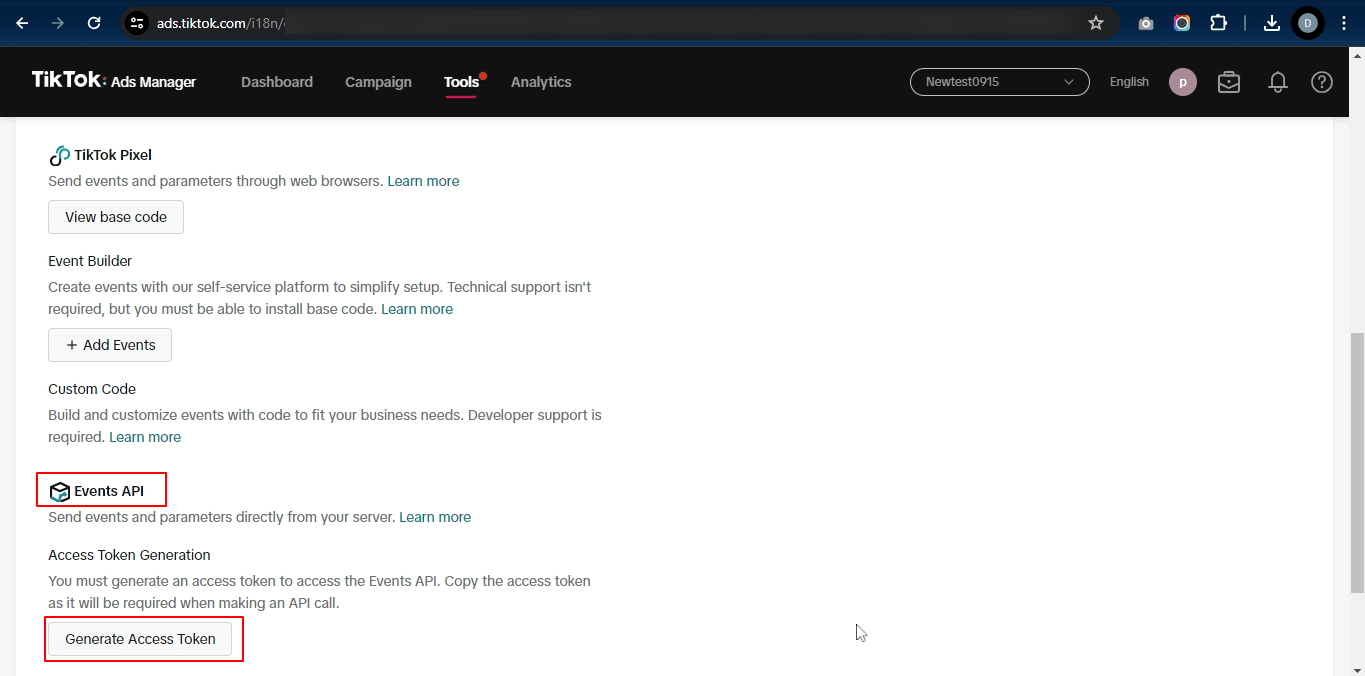Open the briefcase business center icon
The width and height of the screenshot is (1365, 676).
(x=1229, y=82)
